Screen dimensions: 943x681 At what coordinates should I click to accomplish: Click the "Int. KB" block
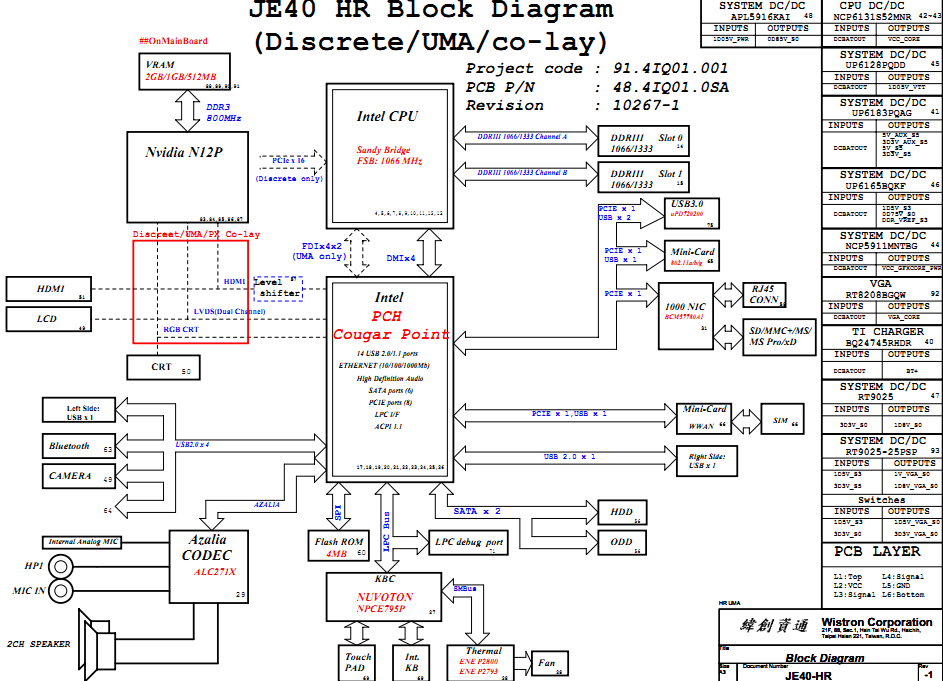[x=411, y=662]
